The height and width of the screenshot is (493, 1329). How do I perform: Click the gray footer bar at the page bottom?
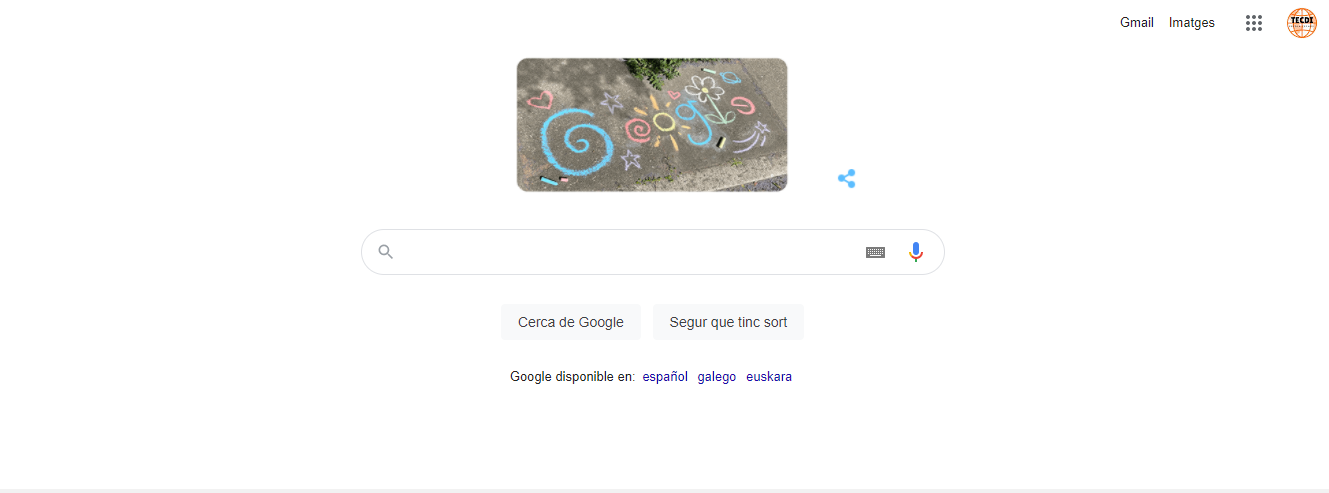(664, 491)
